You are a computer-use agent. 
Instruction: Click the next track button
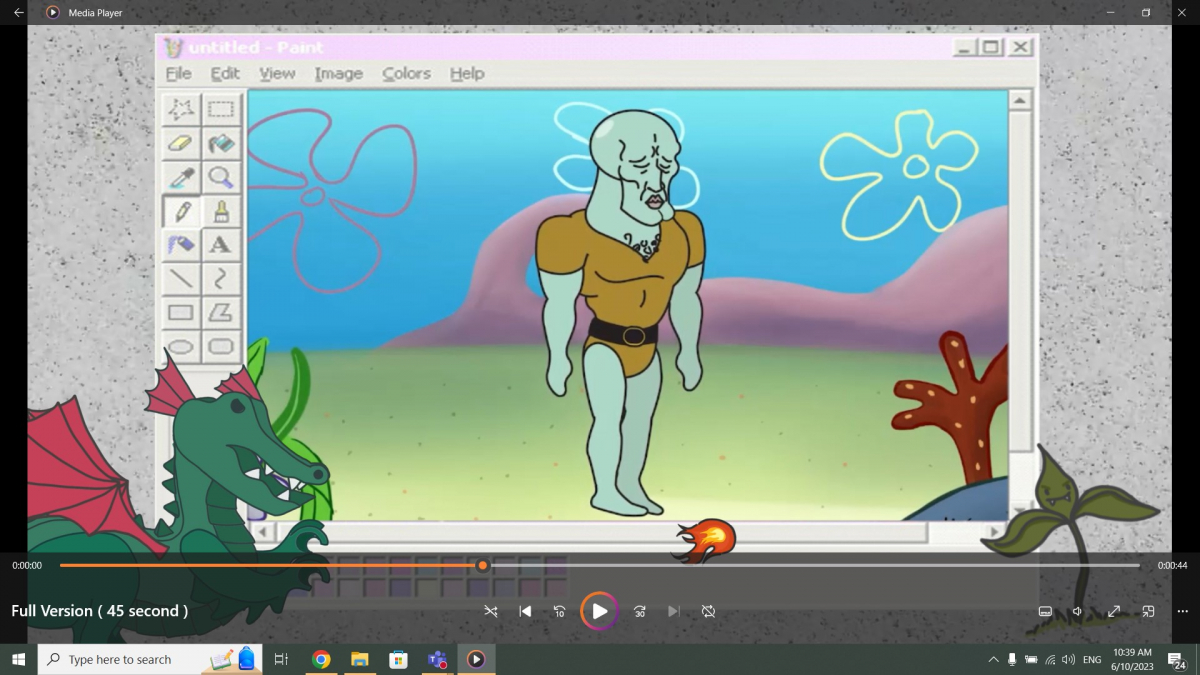674,611
